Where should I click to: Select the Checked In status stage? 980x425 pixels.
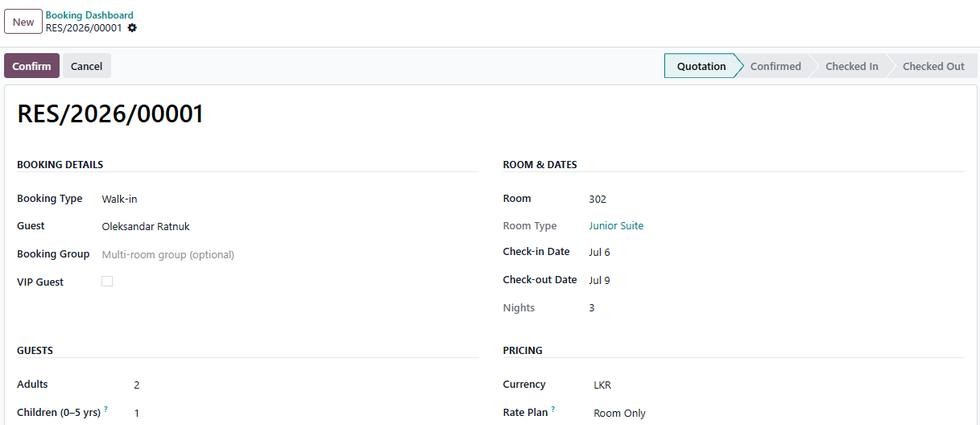(851, 66)
